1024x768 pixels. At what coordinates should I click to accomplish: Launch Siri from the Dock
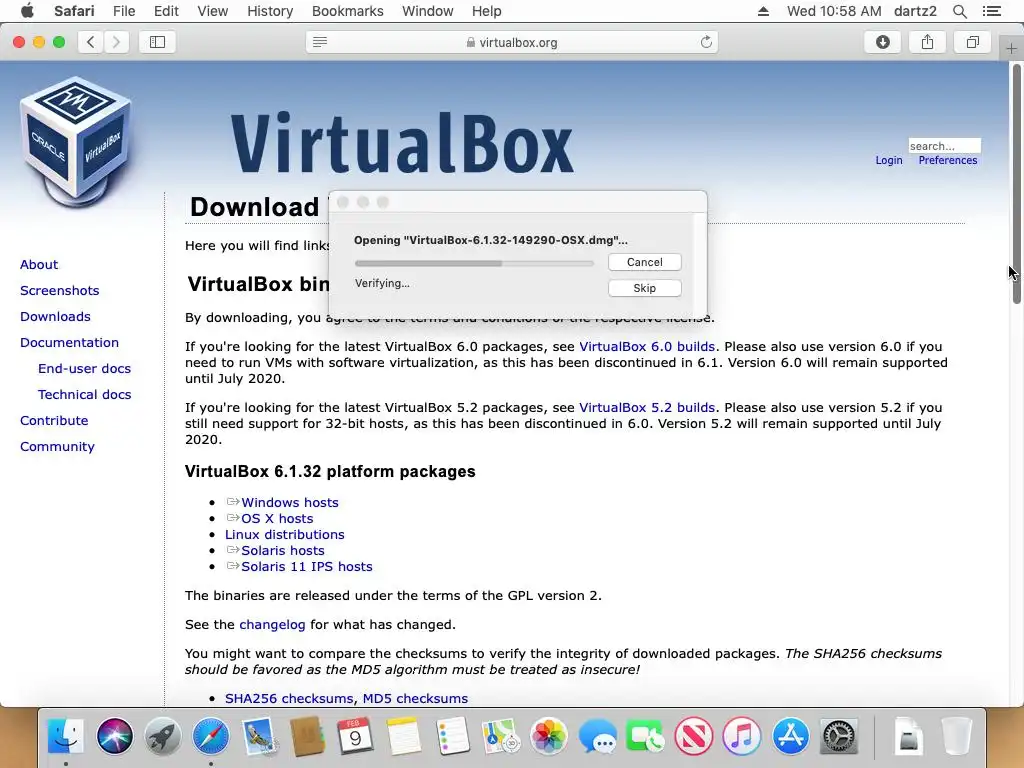click(115, 735)
